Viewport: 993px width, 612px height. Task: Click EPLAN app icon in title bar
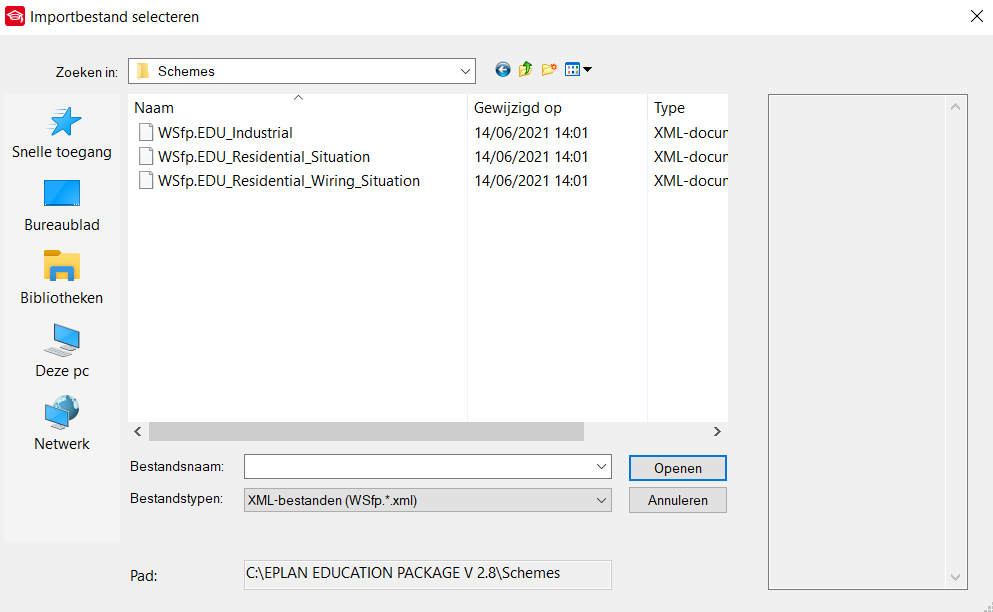[15, 16]
